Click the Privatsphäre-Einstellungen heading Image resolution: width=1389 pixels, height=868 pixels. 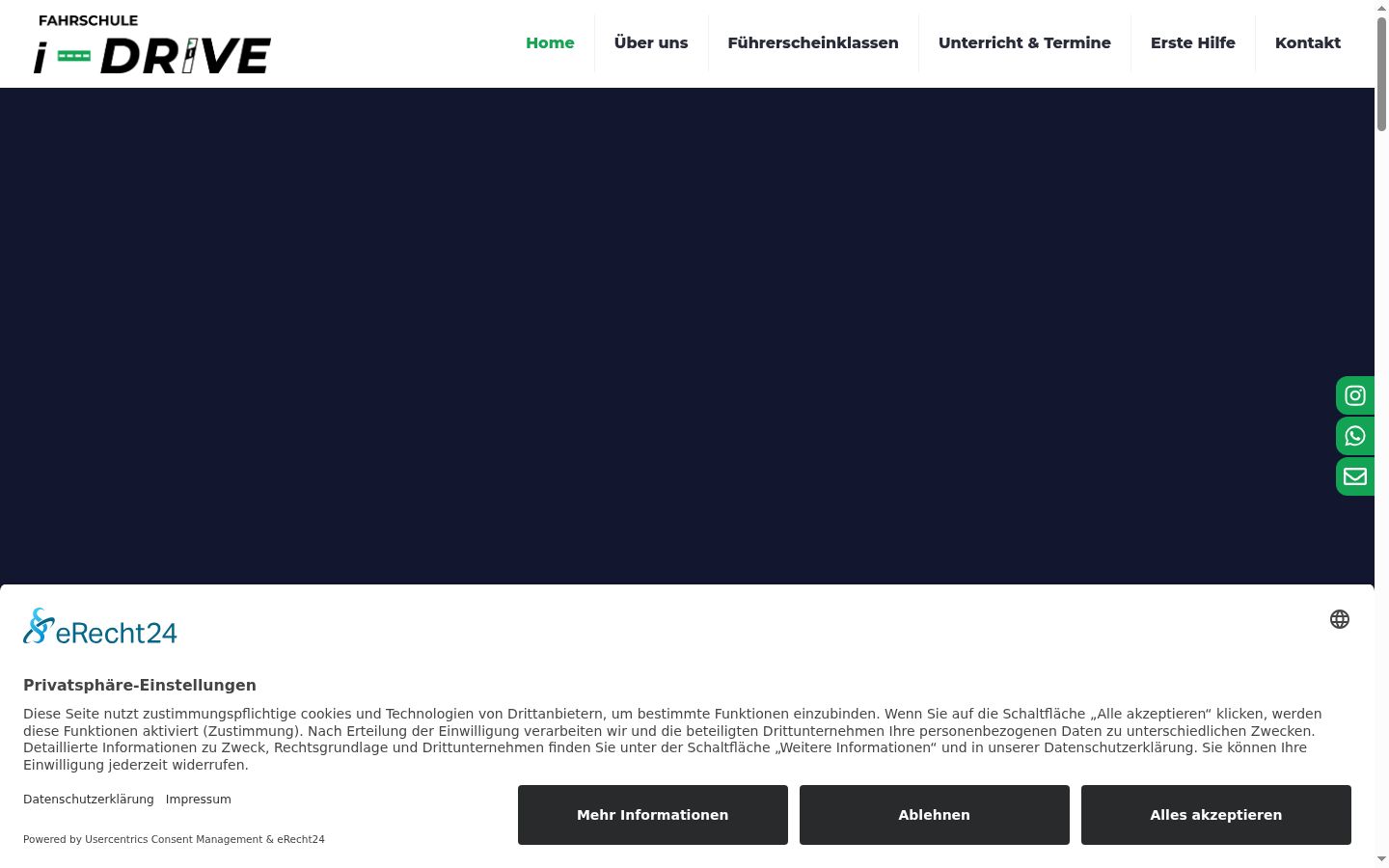[140, 686]
